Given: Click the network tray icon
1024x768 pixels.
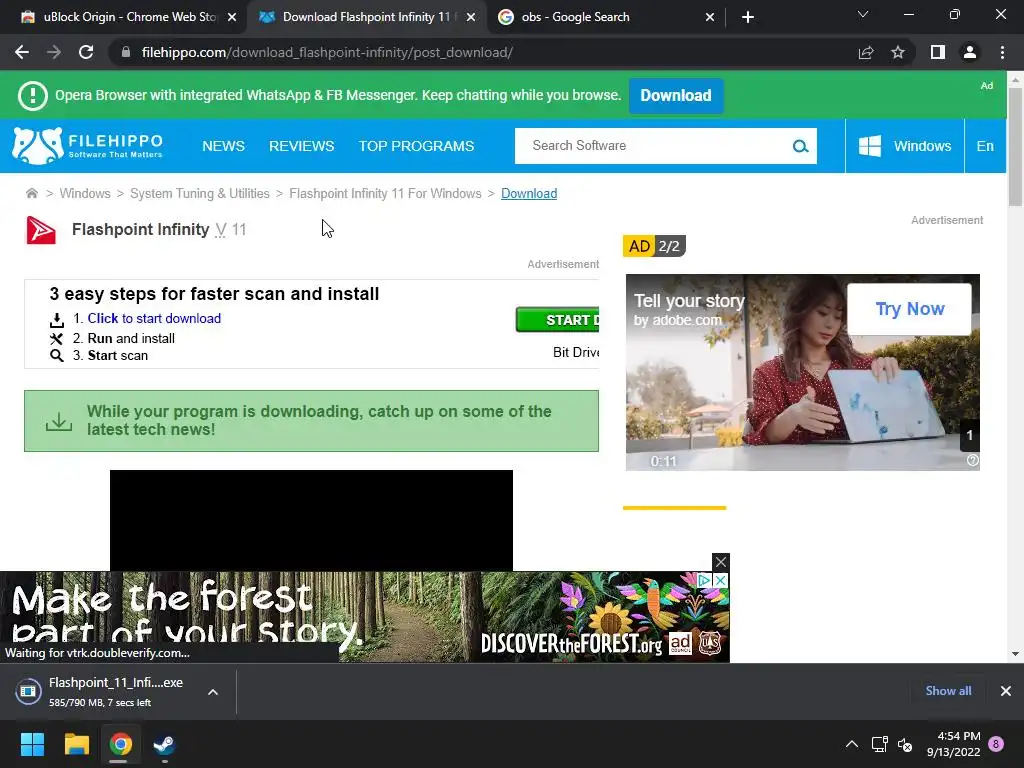Looking at the screenshot, I should 879,744.
